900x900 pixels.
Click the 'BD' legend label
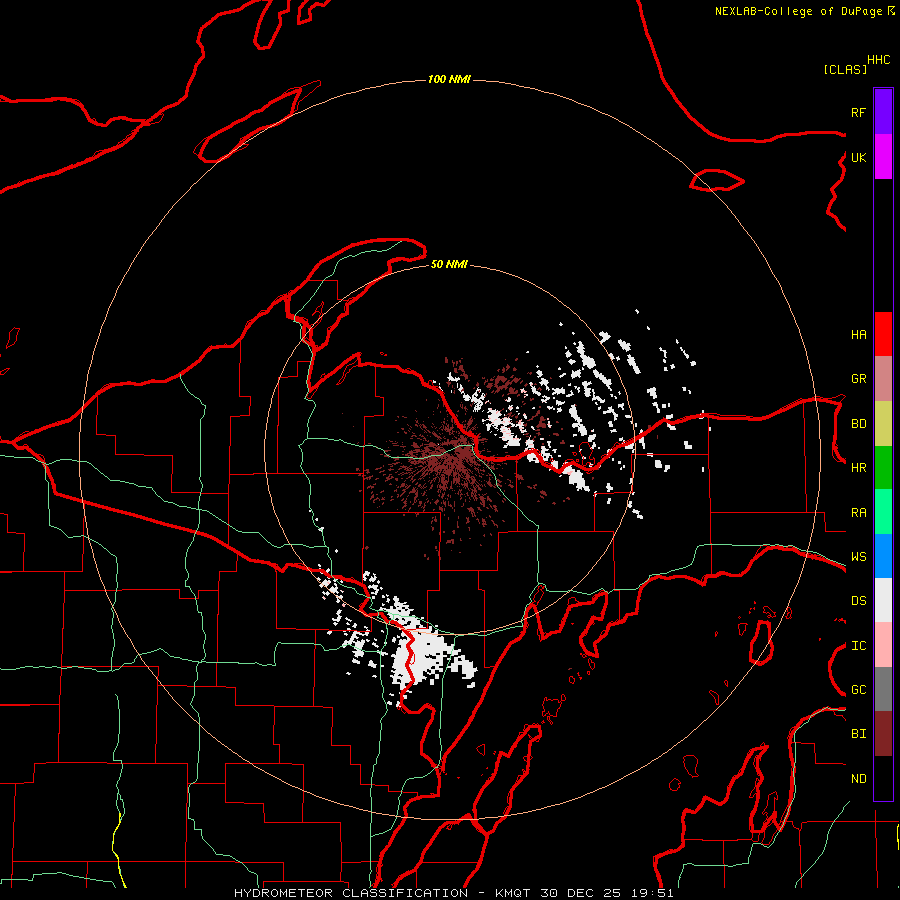[858, 424]
